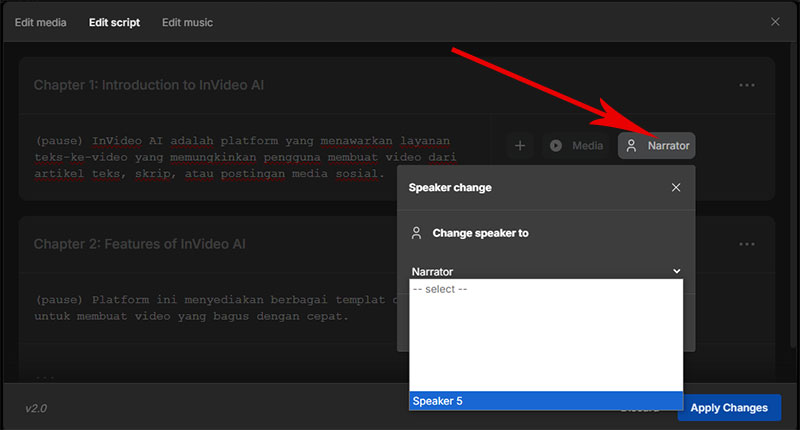Click the person icon beside Change speaker to

[x=417, y=233]
